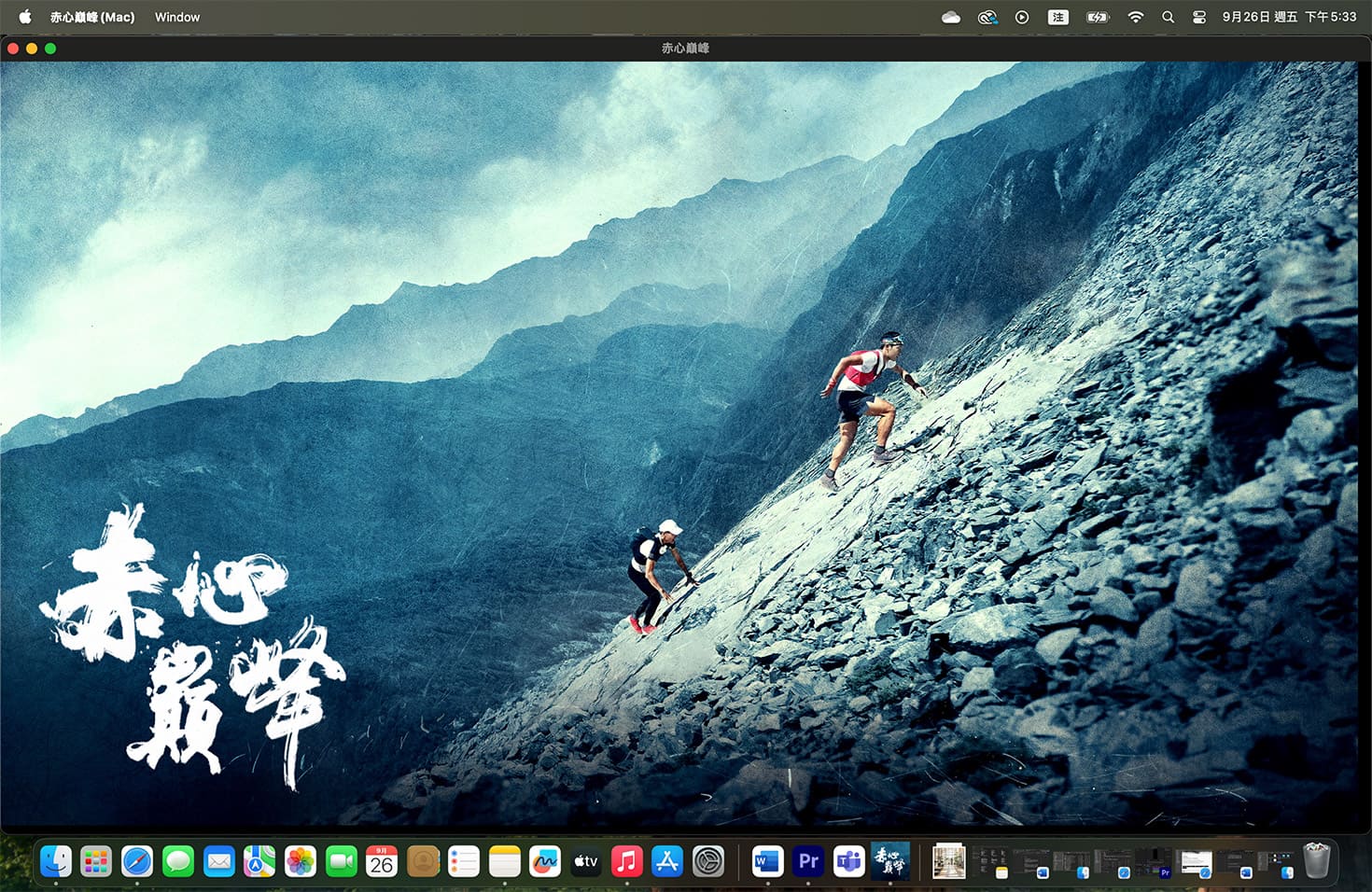The height and width of the screenshot is (892, 1372).
Task: Switch the 注 input source menu
Action: (1058, 17)
